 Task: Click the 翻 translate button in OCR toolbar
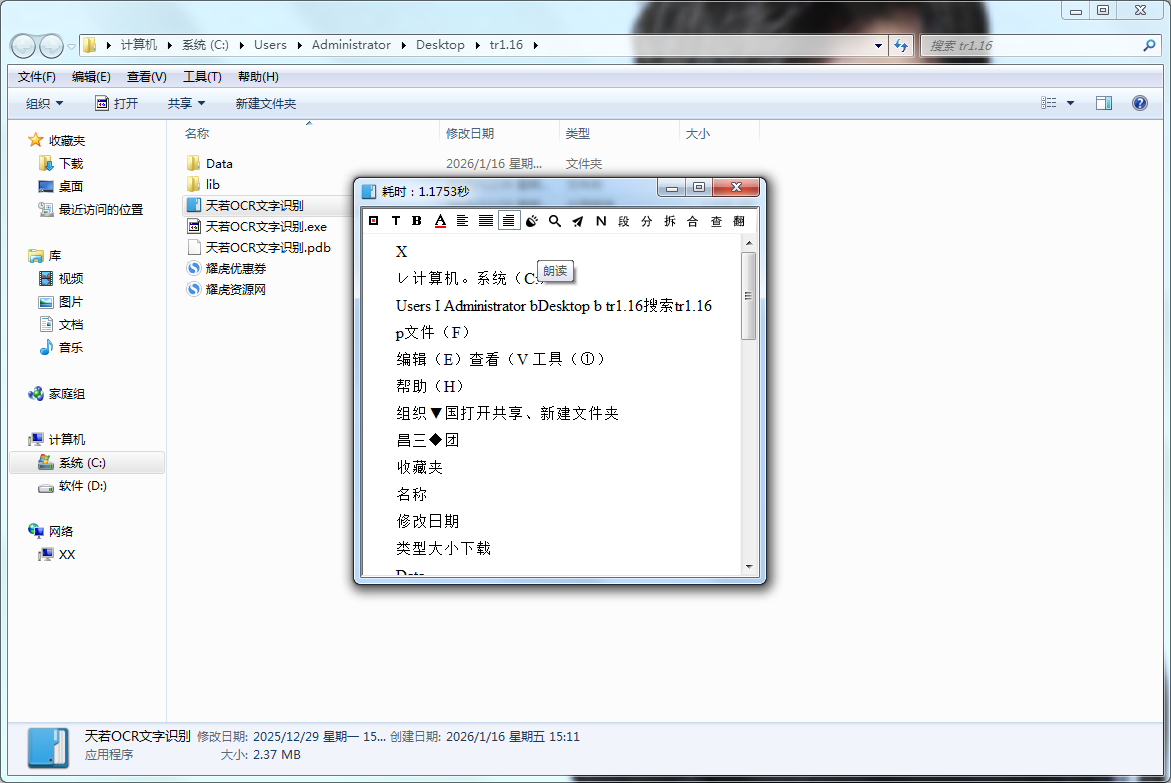point(739,221)
